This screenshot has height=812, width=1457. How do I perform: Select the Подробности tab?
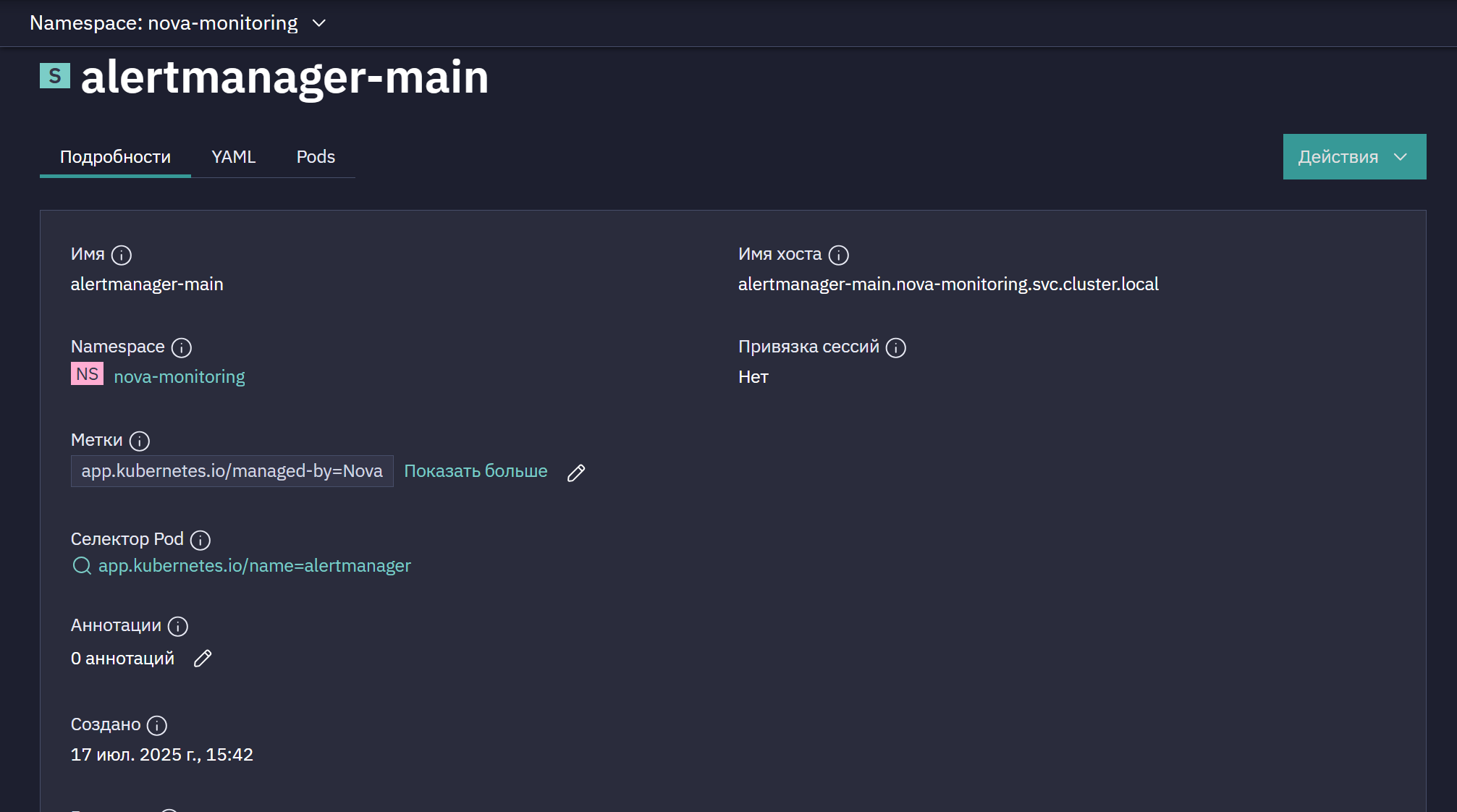(x=115, y=157)
